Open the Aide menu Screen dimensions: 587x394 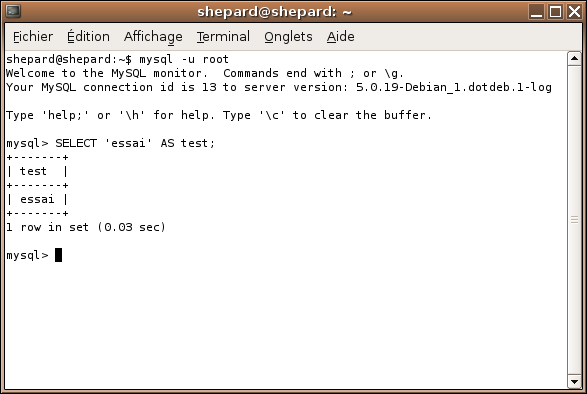tap(340, 37)
